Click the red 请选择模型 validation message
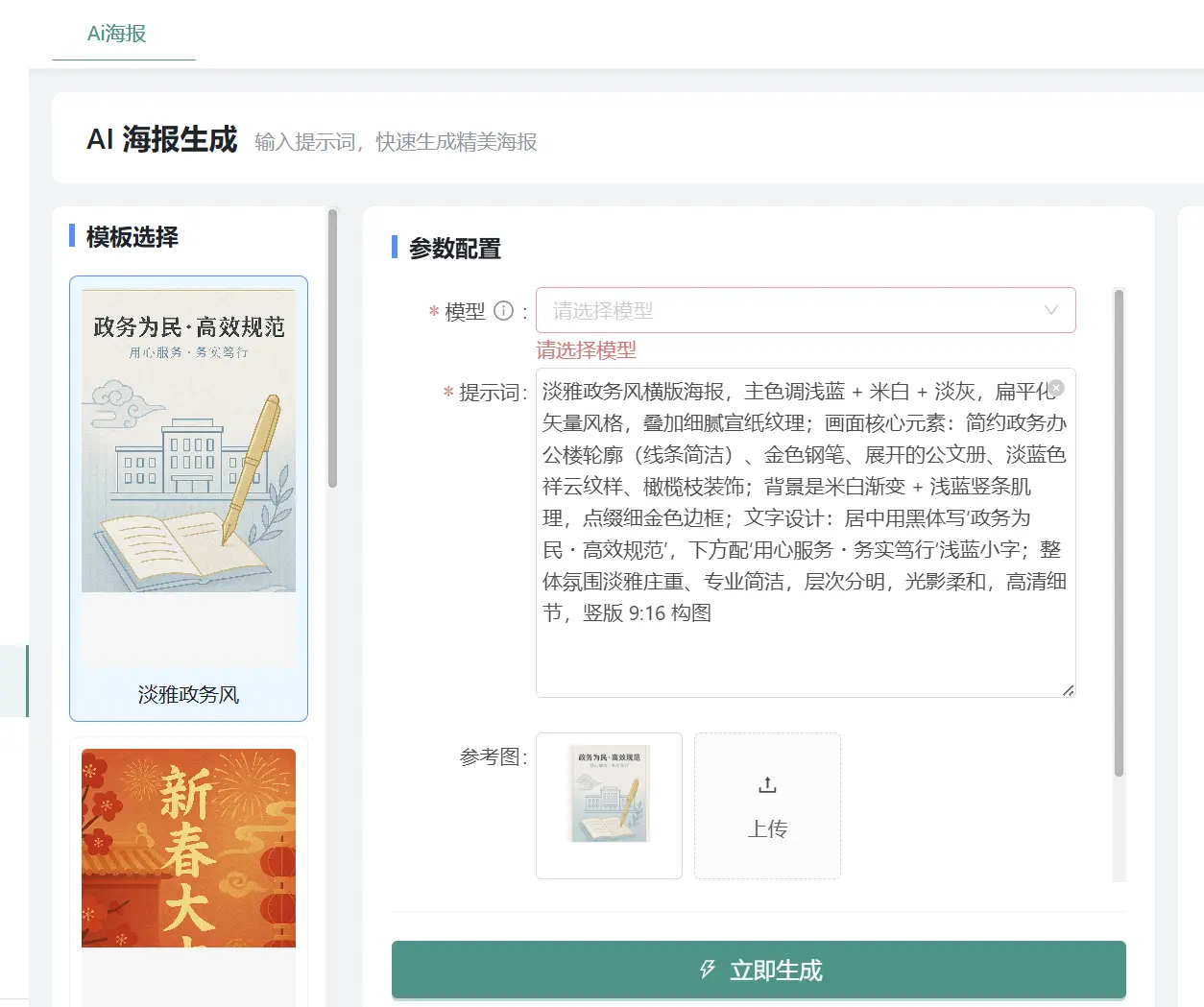 coord(587,350)
